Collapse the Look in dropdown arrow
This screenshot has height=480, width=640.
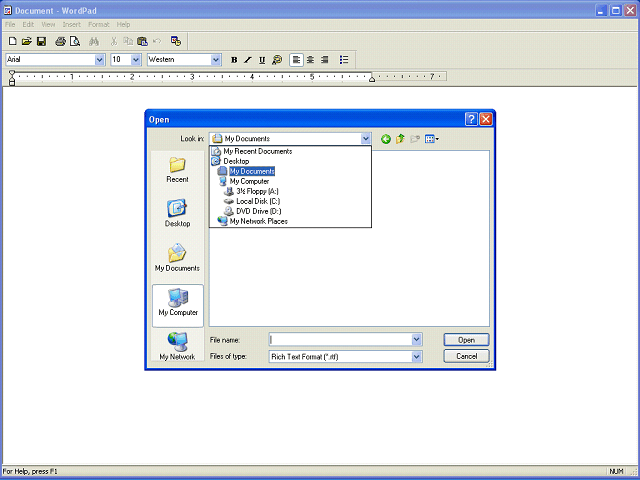coord(366,139)
